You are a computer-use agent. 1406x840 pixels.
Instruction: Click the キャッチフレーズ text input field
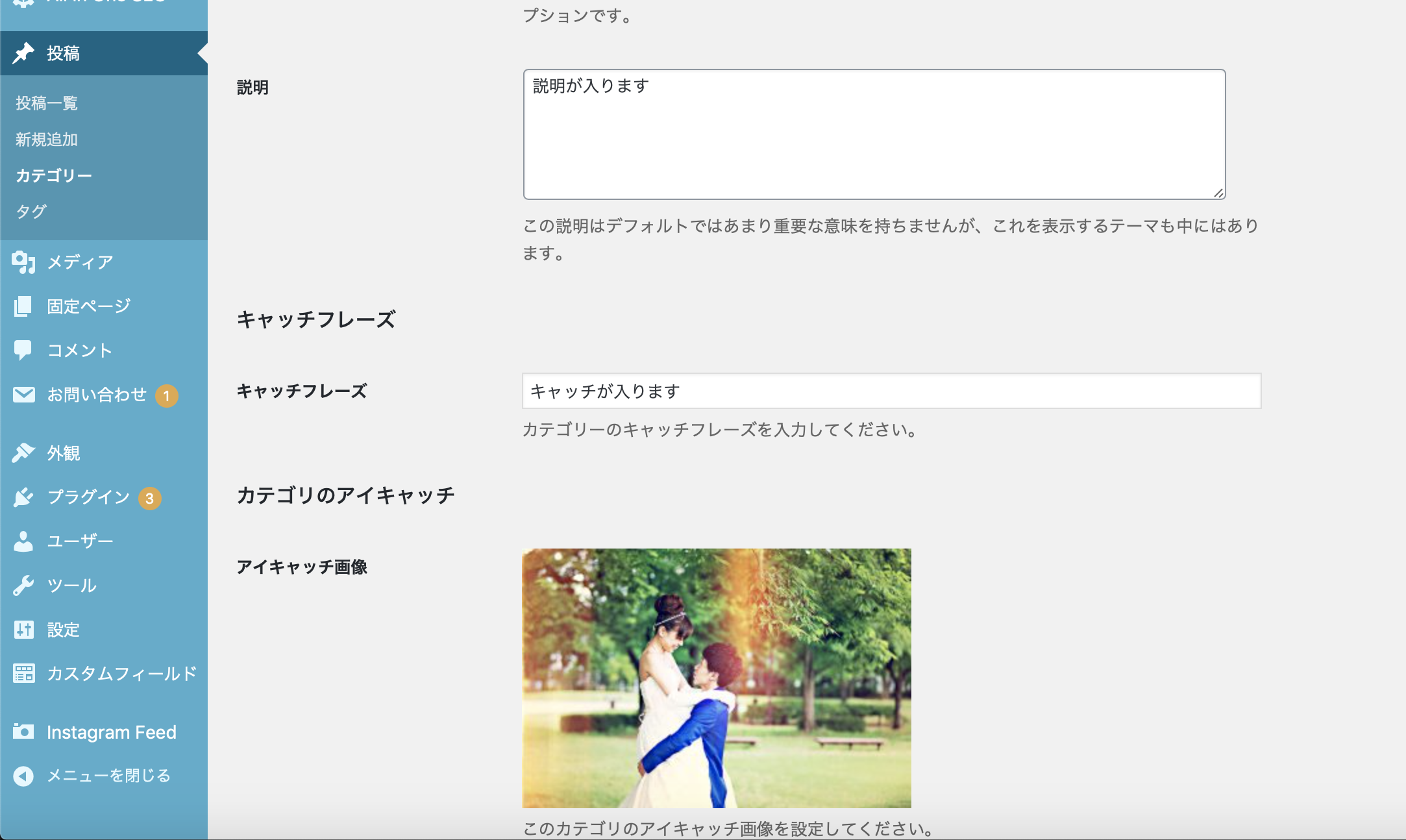(x=892, y=391)
